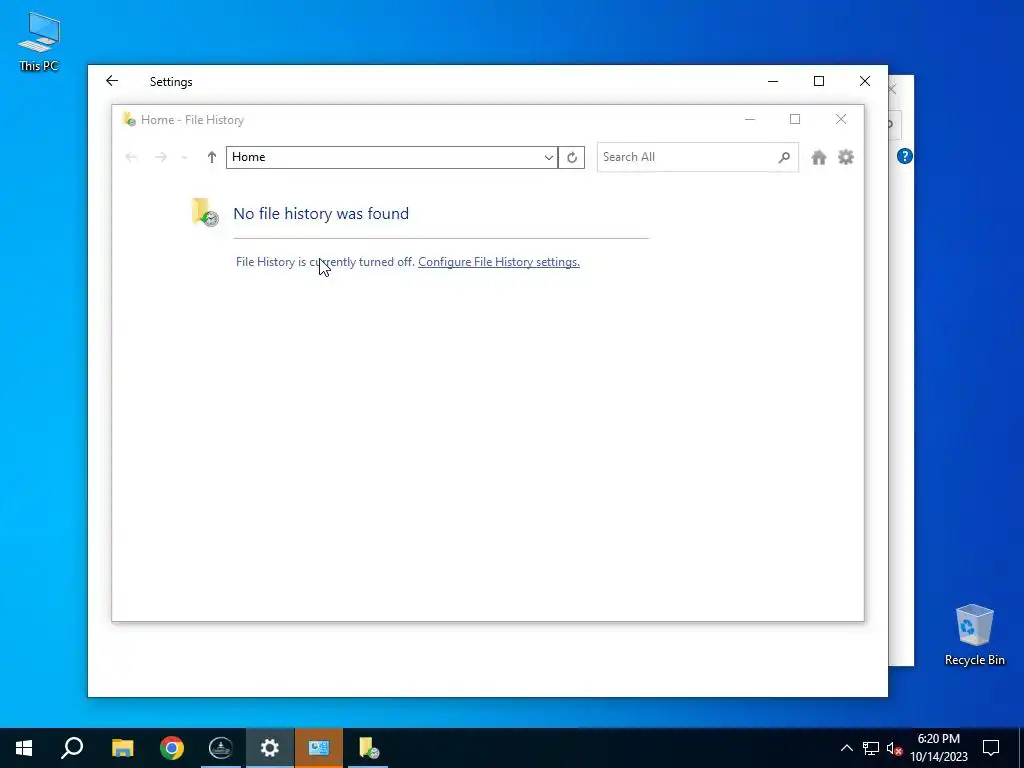Open Configure File History settings link
The height and width of the screenshot is (768, 1024).
(x=499, y=262)
